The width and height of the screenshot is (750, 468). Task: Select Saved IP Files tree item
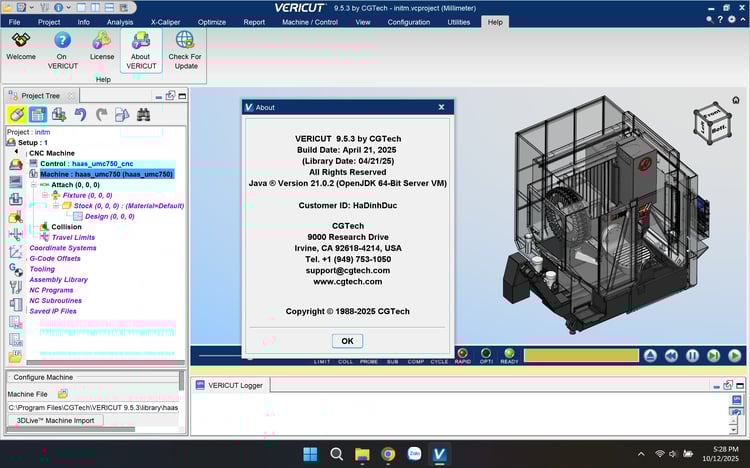point(53,311)
